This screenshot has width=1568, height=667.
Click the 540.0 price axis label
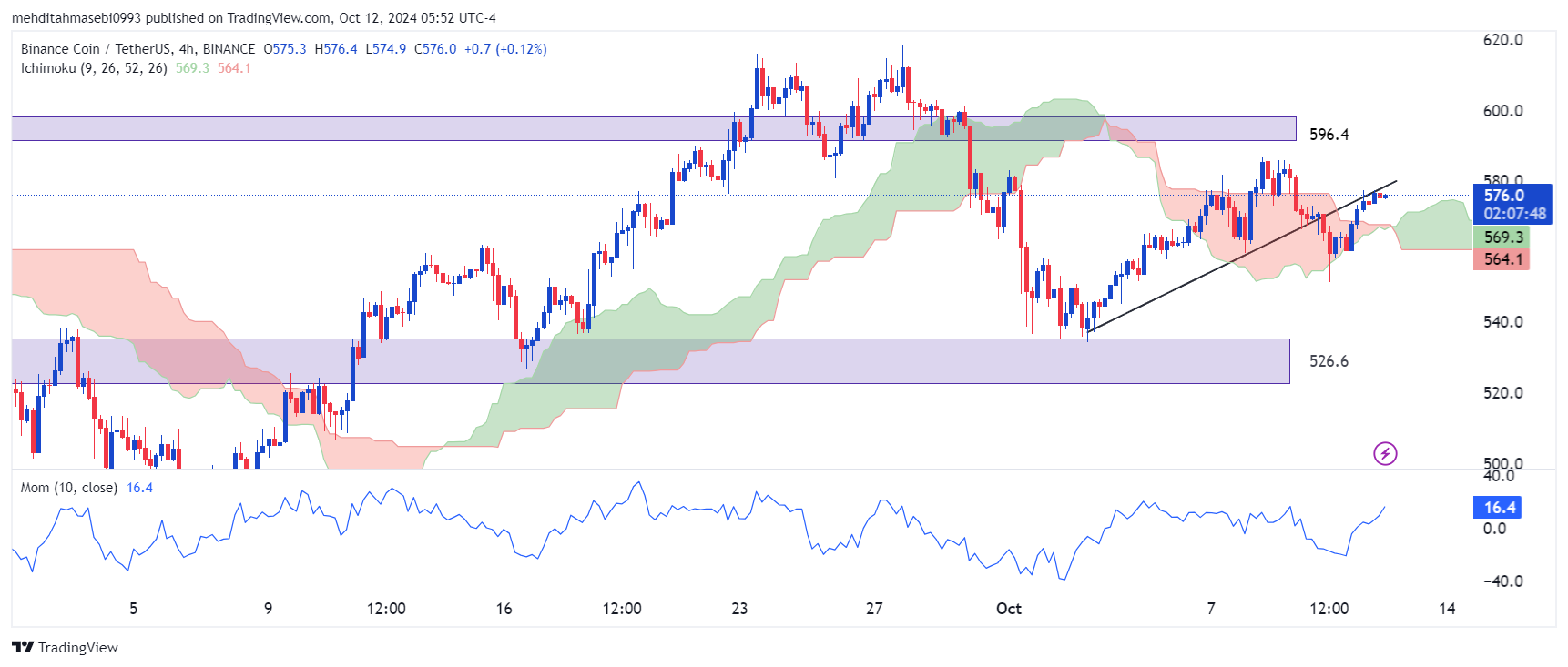(1502, 322)
